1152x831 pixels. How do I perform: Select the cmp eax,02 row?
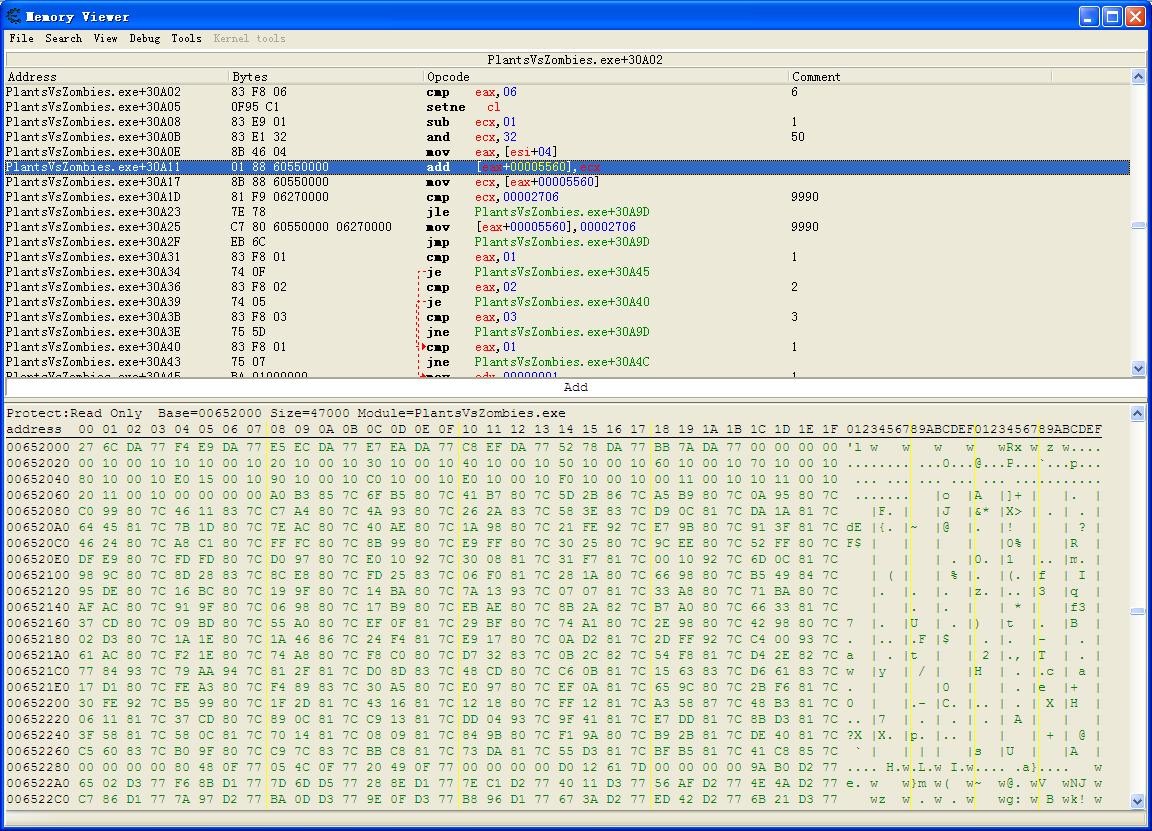[567, 287]
